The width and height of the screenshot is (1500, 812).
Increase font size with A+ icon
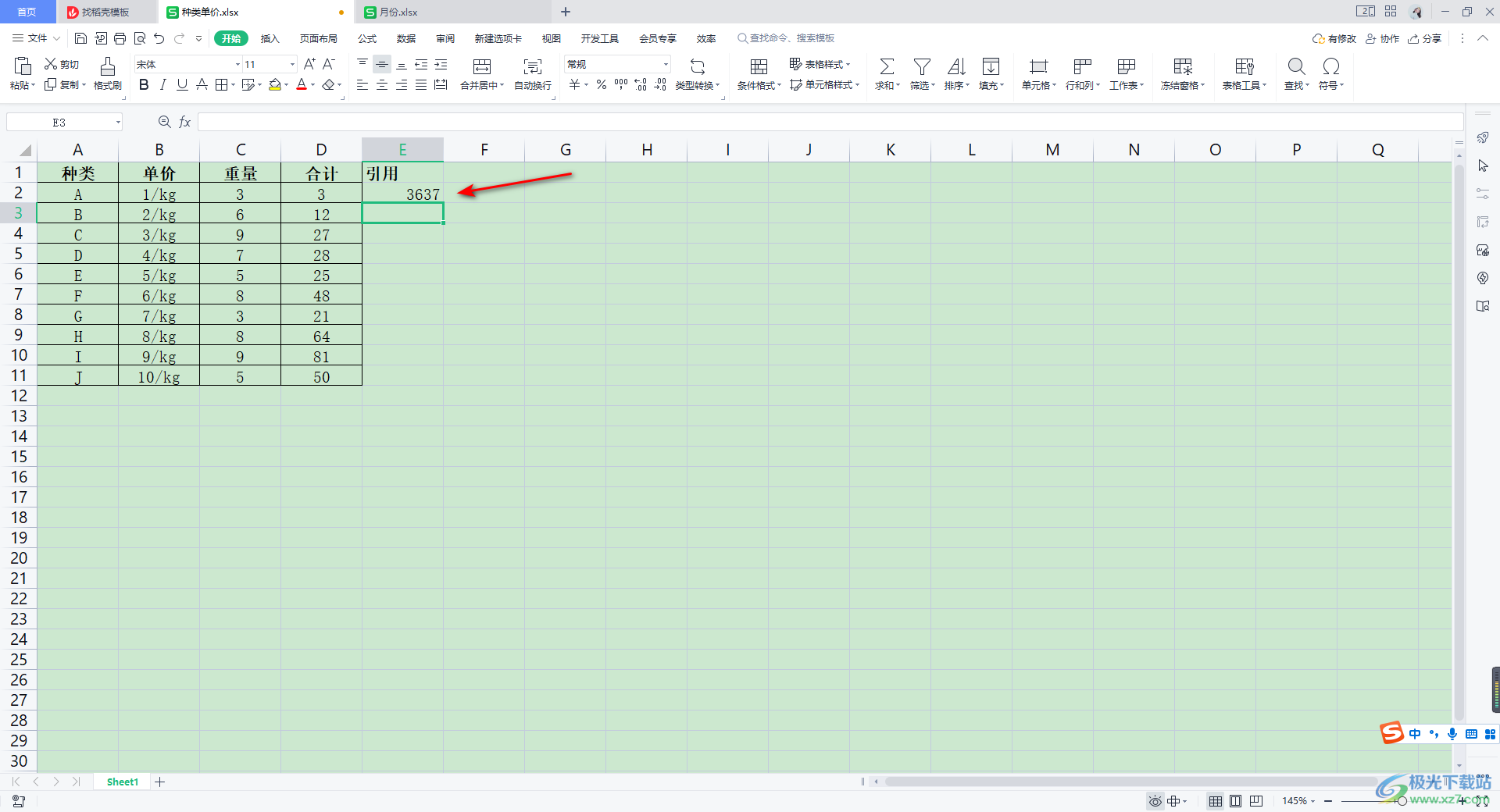pos(309,64)
